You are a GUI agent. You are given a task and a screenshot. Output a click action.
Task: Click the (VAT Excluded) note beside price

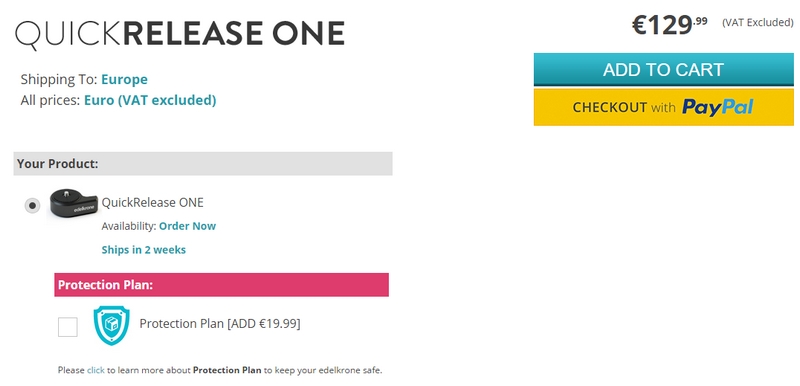pos(758,22)
